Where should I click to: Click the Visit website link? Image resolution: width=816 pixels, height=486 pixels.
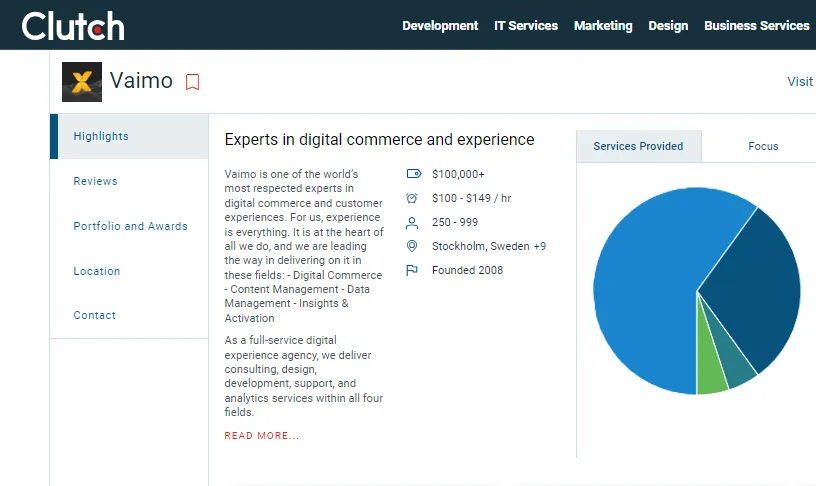[800, 82]
